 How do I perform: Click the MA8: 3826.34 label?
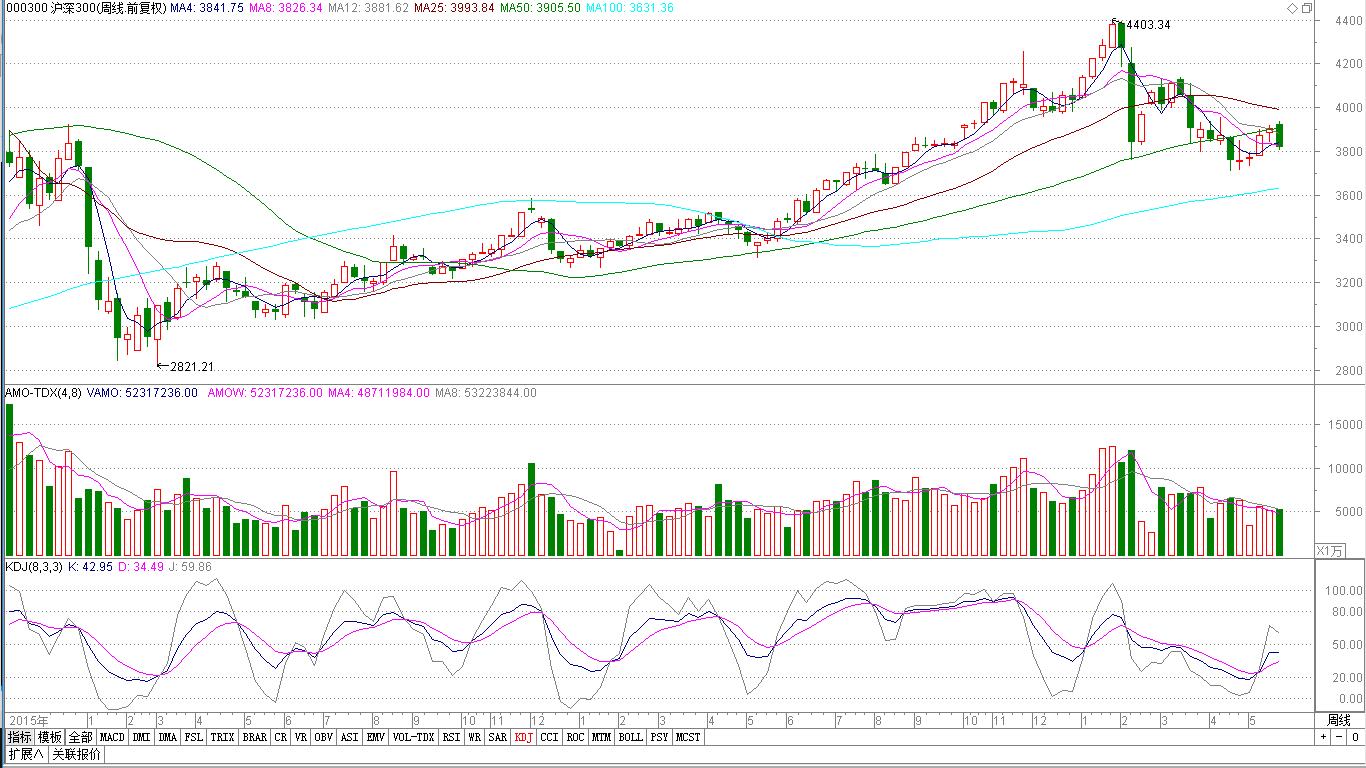[x=286, y=8]
